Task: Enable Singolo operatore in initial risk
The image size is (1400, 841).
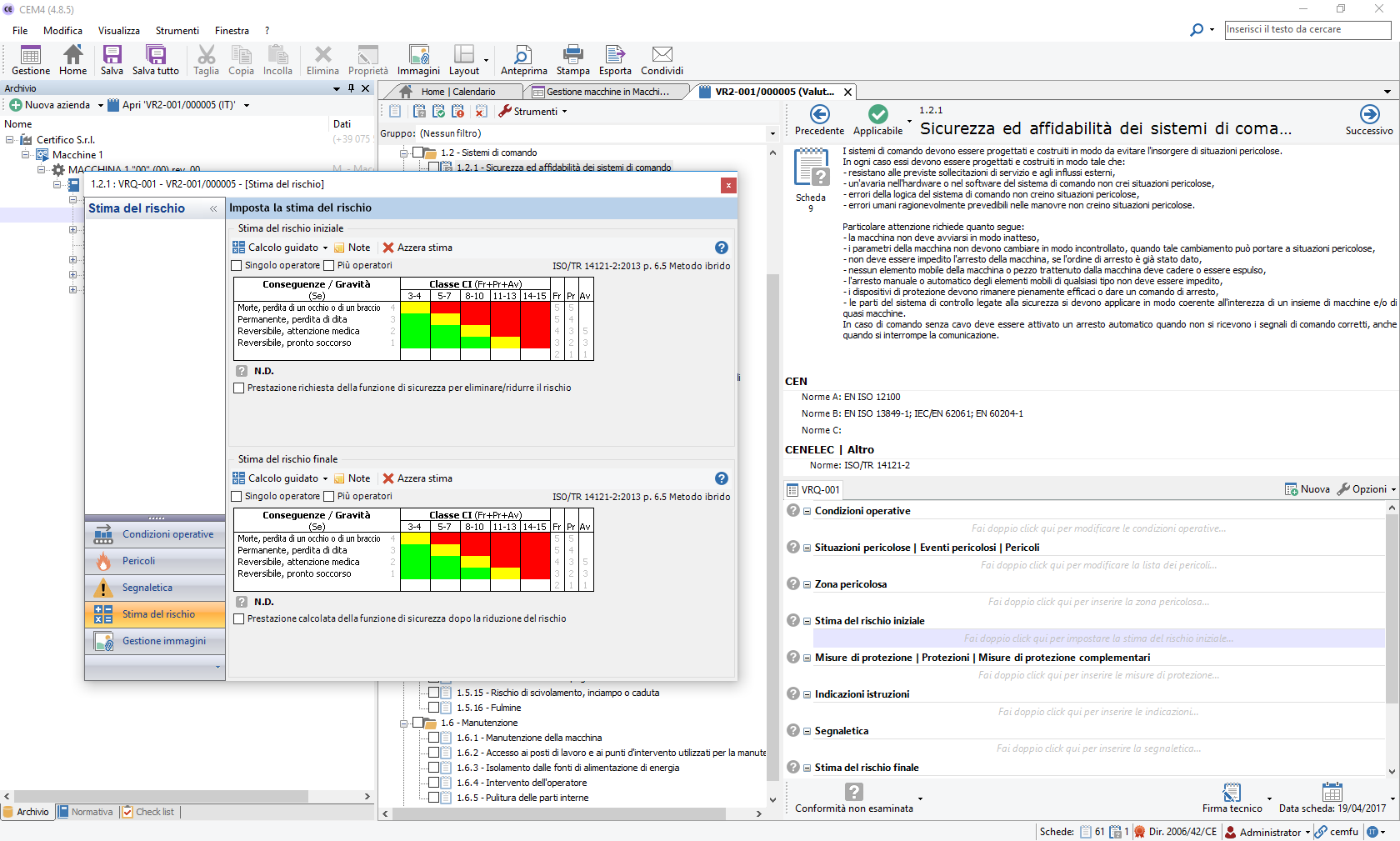Action: click(237, 266)
